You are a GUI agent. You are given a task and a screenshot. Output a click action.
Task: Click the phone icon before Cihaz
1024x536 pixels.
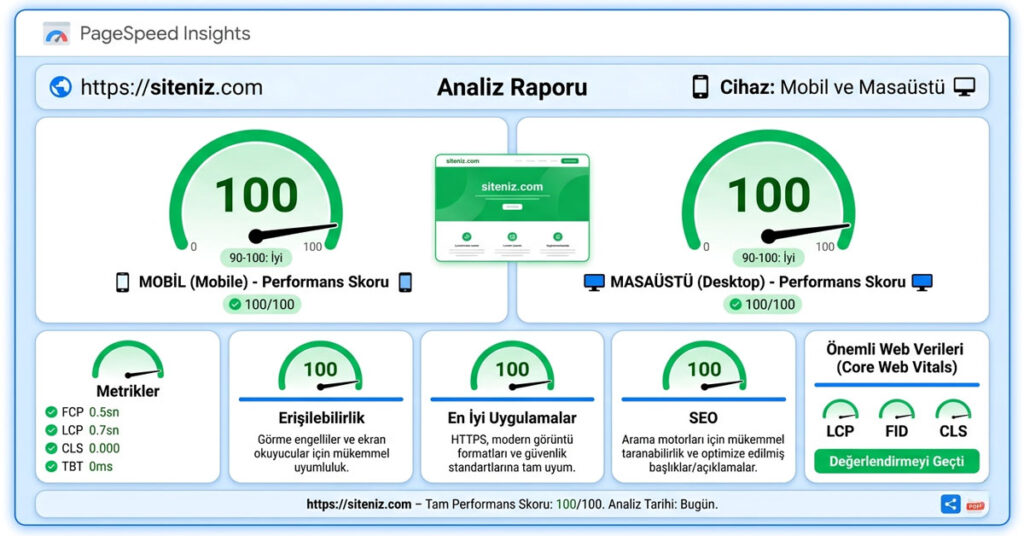pos(700,87)
